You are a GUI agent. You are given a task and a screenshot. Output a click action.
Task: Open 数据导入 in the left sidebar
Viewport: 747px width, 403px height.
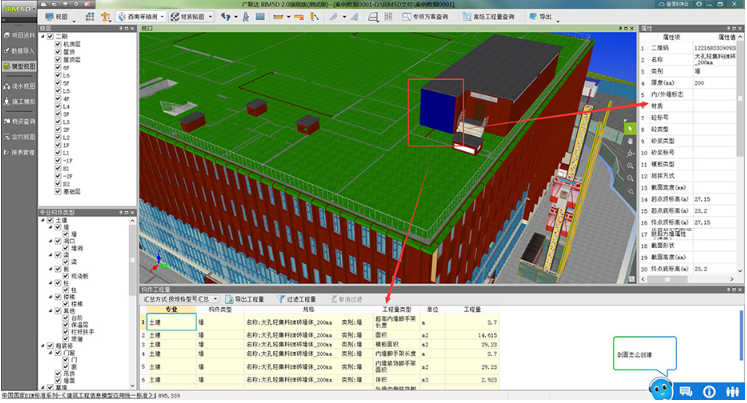tap(18, 51)
